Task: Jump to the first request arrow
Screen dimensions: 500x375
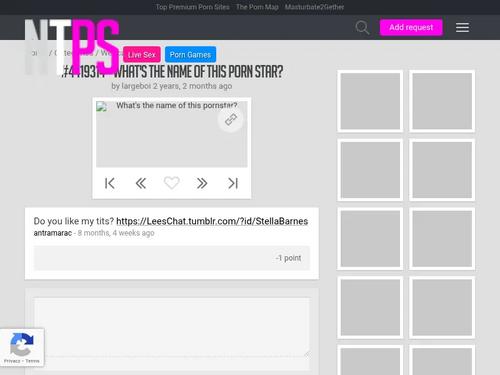Action: (x=110, y=183)
